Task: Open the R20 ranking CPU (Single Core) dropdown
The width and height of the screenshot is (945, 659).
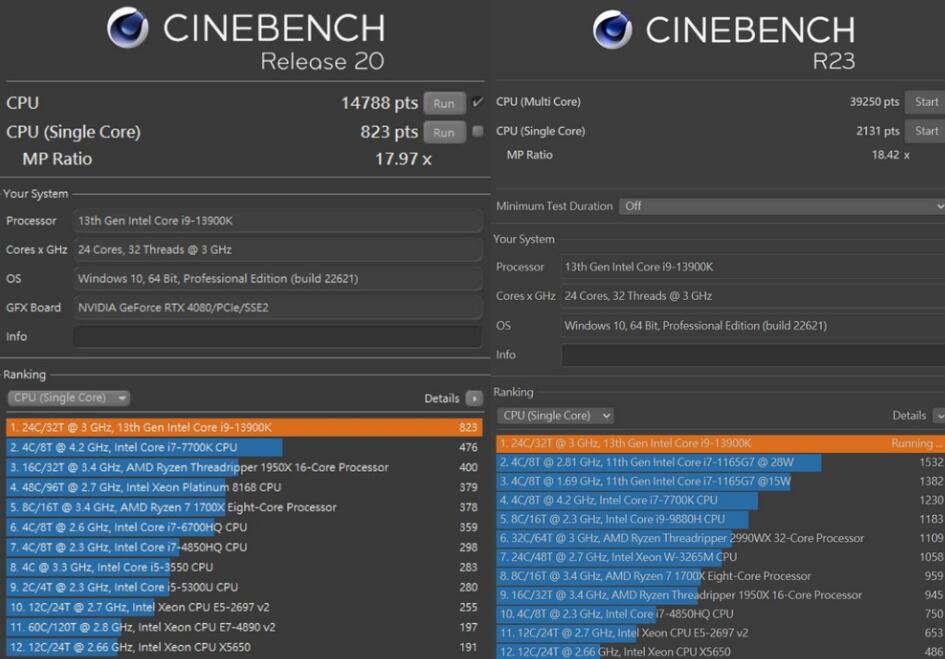Action: click(x=68, y=398)
